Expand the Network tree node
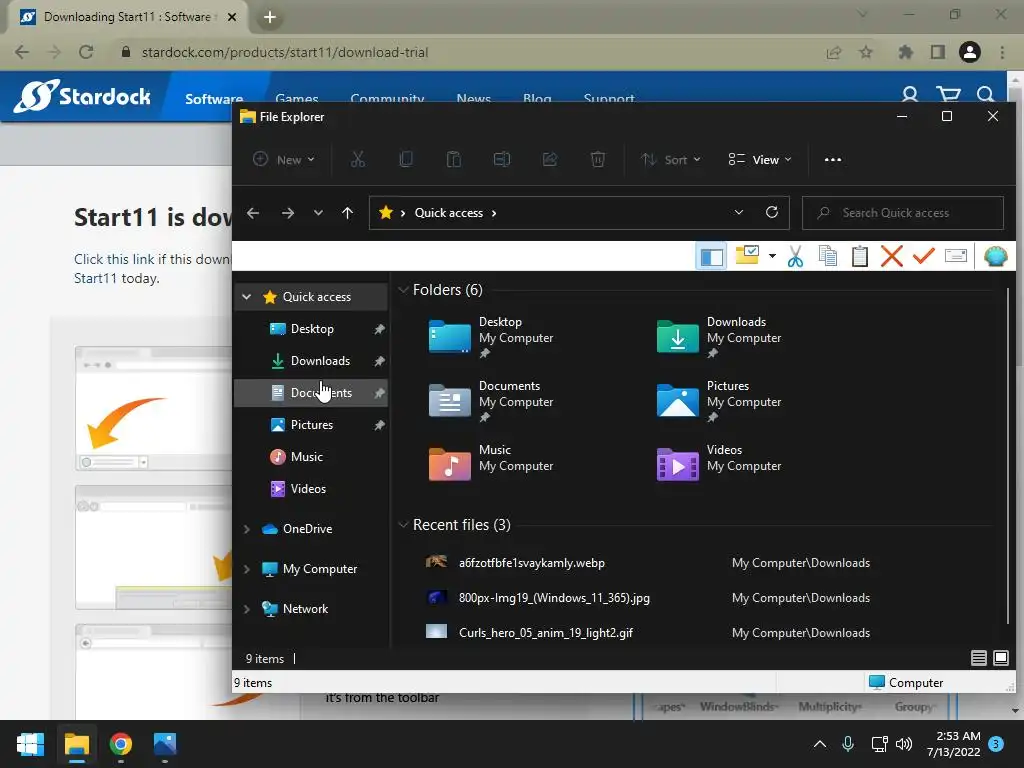1024x768 pixels. point(246,609)
